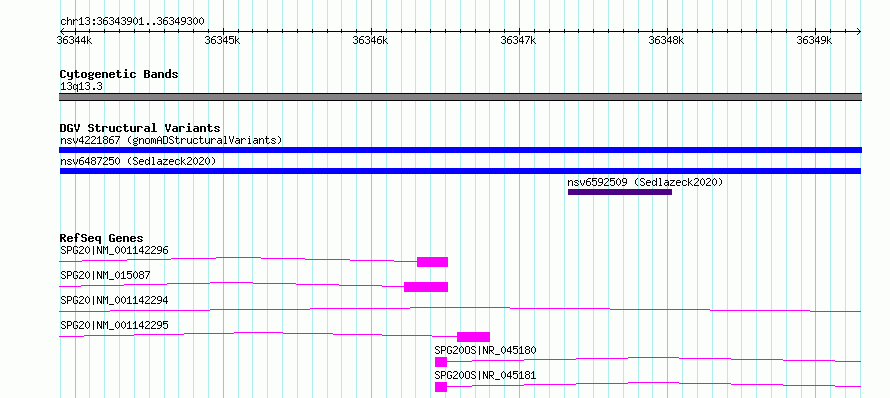Click the 36344k ruler tick label
This screenshot has height=398, width=890.
(75, 40)
